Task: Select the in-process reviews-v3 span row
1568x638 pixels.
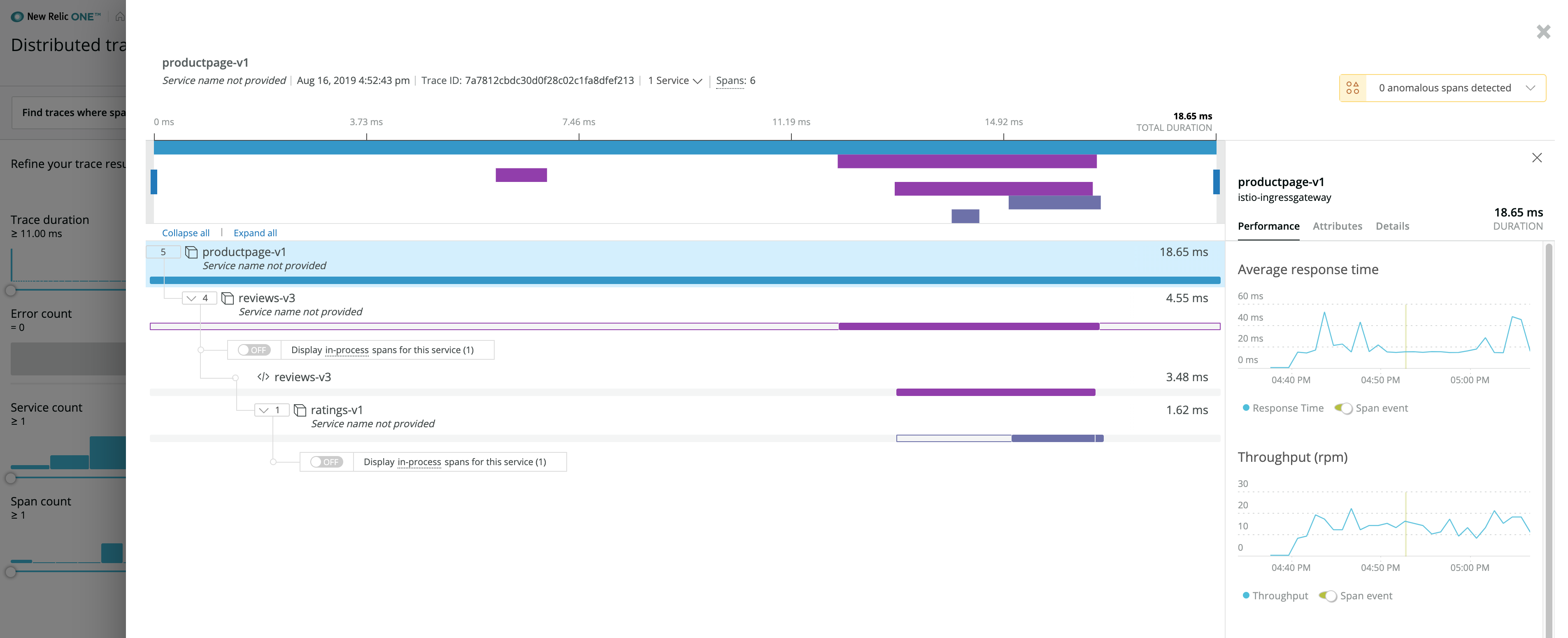Action: (x=685, y=382)
